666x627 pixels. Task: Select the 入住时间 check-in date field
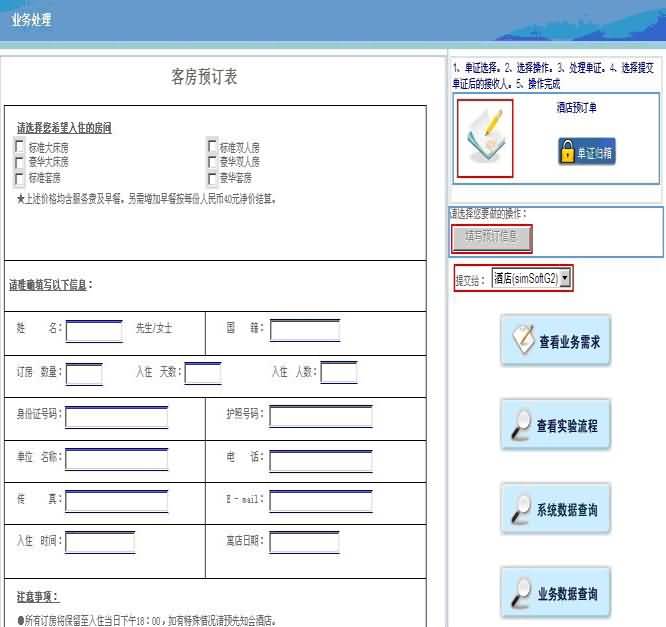(x=99, y=542)
